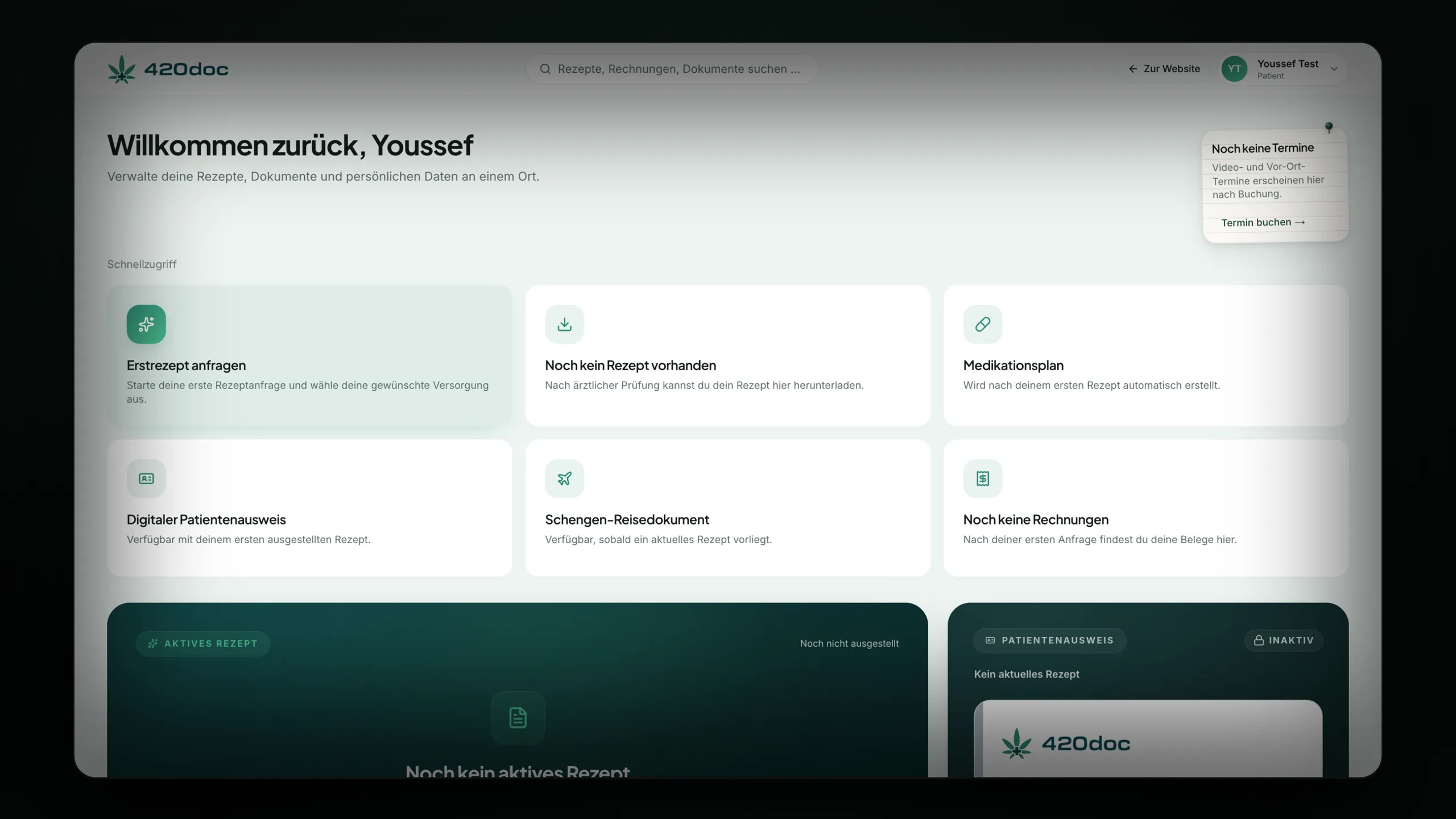Image resolution: width=1456 pixels, height=819 pixels.
Task: Open the Erstrezept anfragen card title
Action: (x=186, y=365)
